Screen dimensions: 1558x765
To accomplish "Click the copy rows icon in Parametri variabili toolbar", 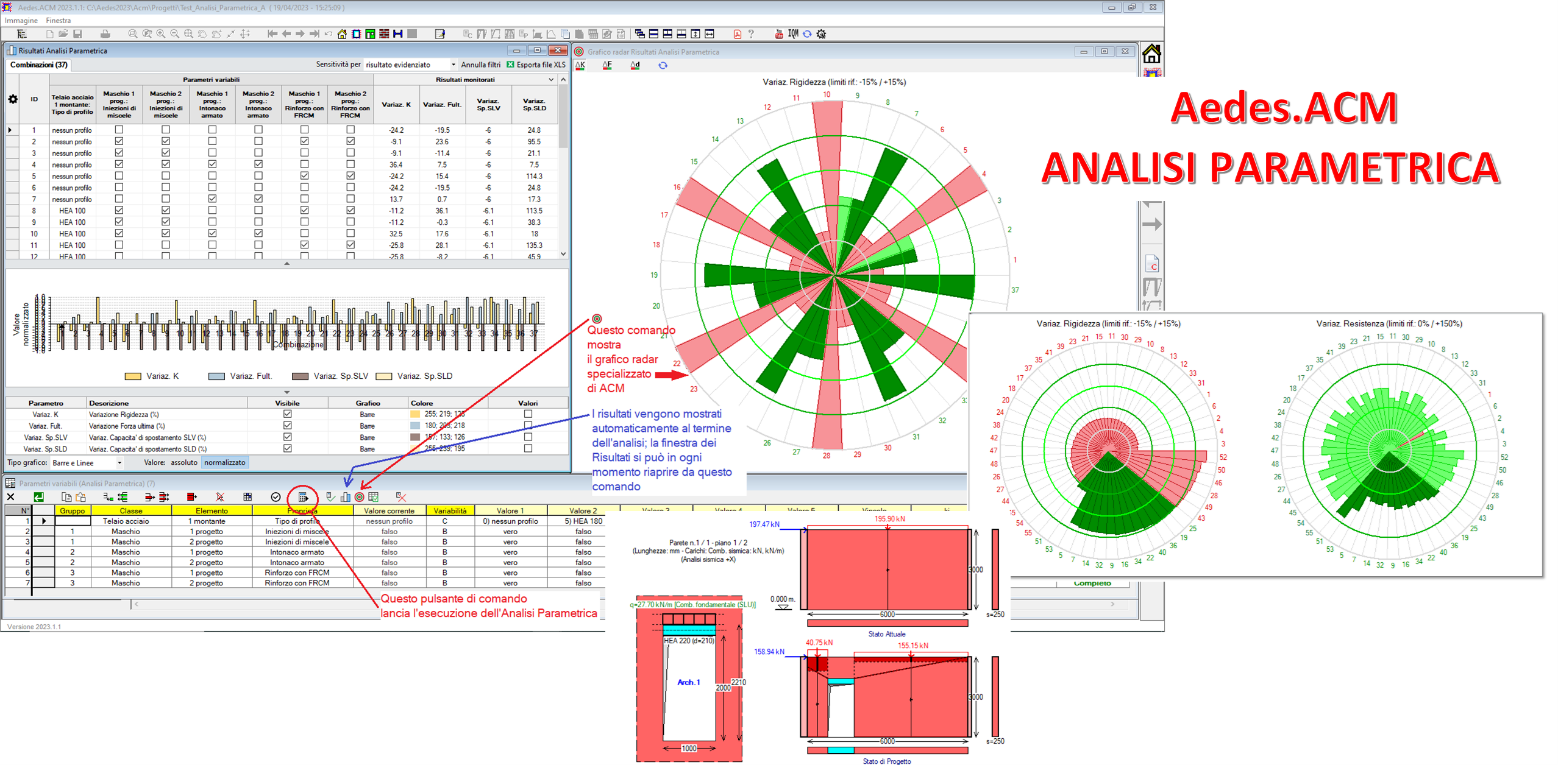I will tap(66, 497).
